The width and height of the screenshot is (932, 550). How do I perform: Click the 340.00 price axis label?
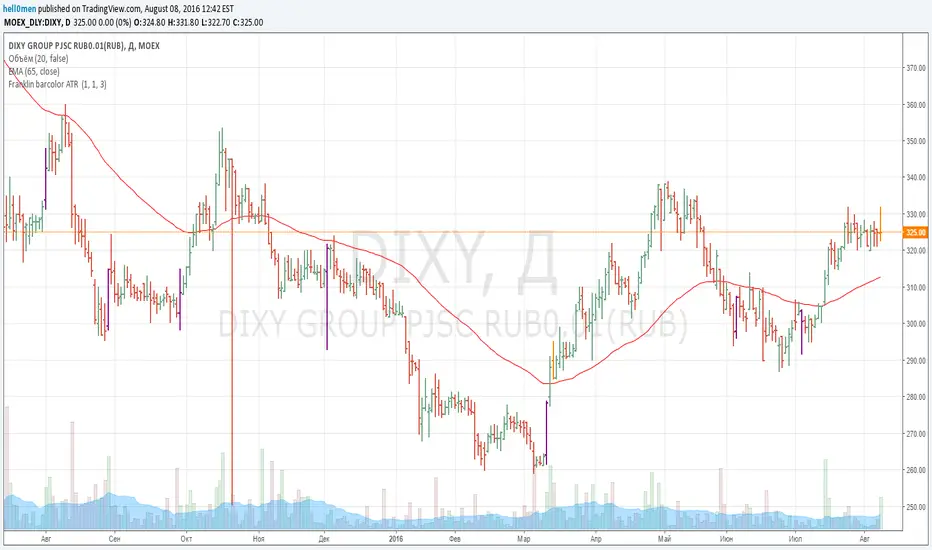916,177
